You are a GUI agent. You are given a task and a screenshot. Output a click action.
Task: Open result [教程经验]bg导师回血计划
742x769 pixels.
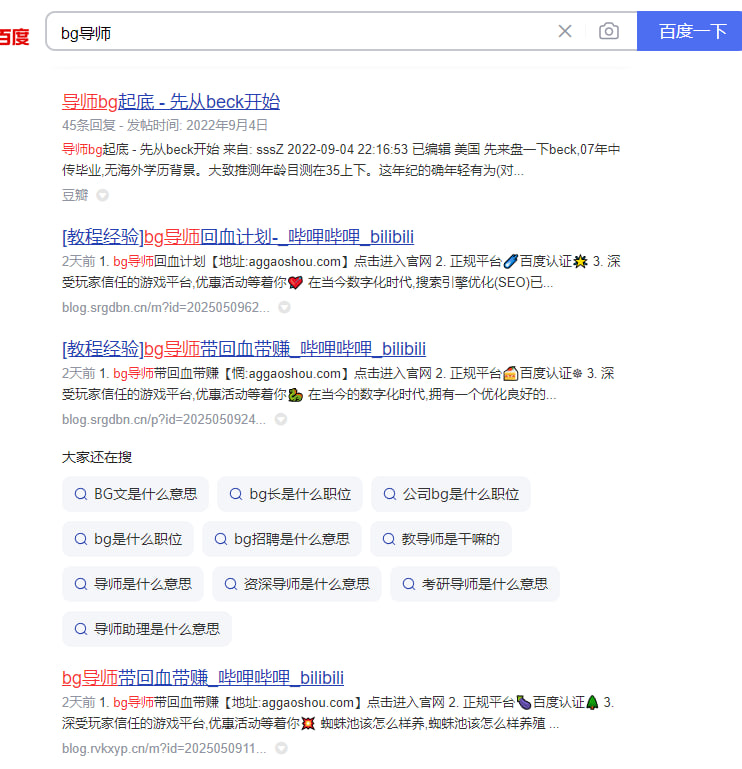[238, 237]
